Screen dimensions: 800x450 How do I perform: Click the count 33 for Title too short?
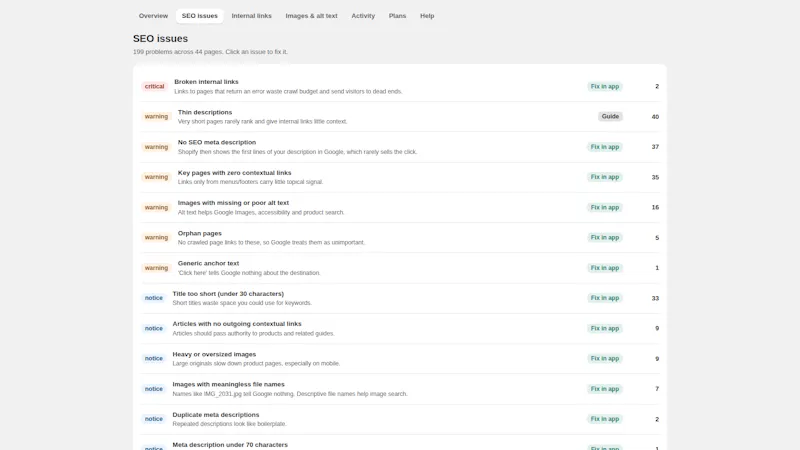tap(655, 298)
